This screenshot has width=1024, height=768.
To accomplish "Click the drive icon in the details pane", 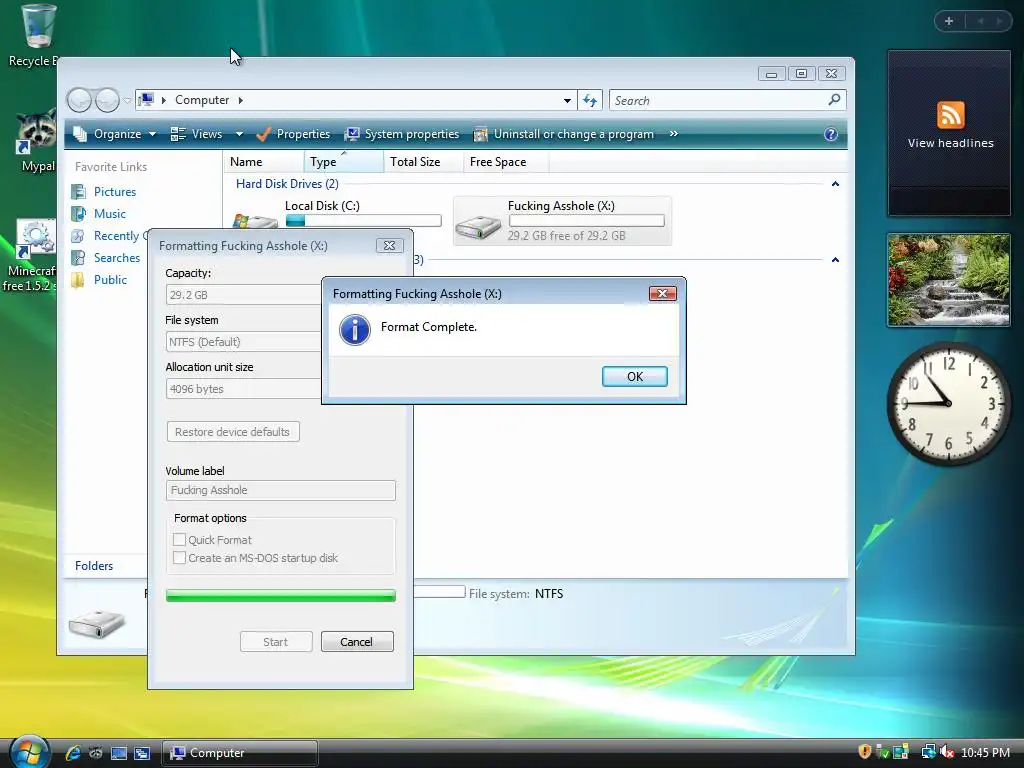I will point(97,624).
